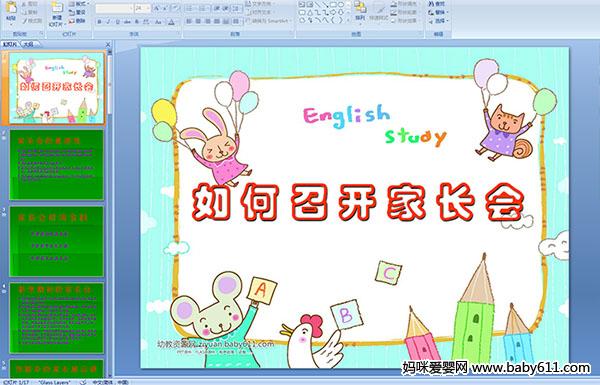Toggle Text Shadow formatting

point(137,22)
